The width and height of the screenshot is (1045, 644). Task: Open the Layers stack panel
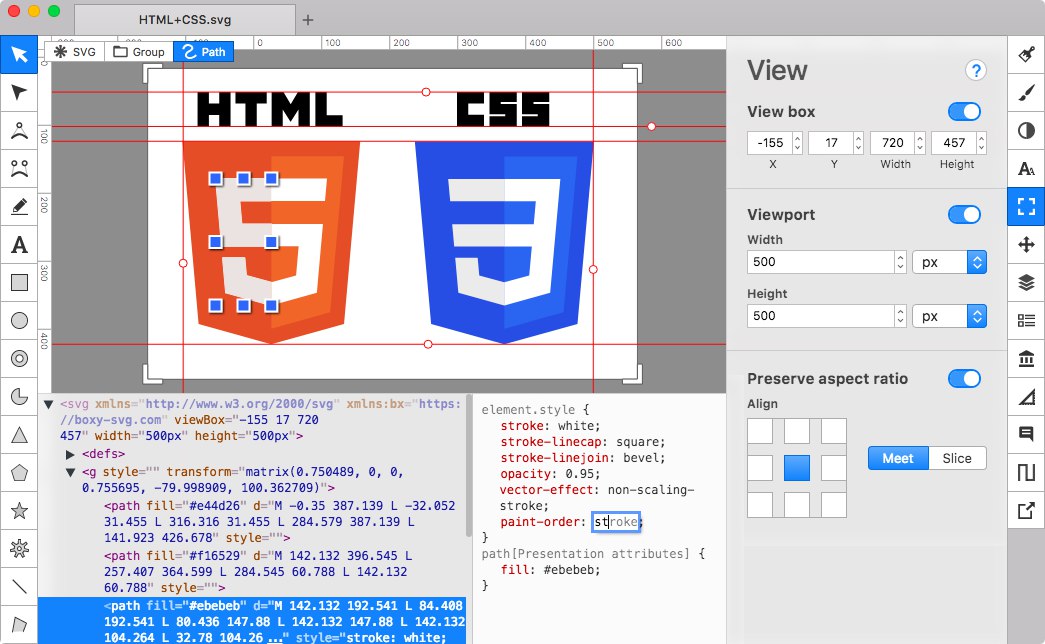(x=1026, y=283)
